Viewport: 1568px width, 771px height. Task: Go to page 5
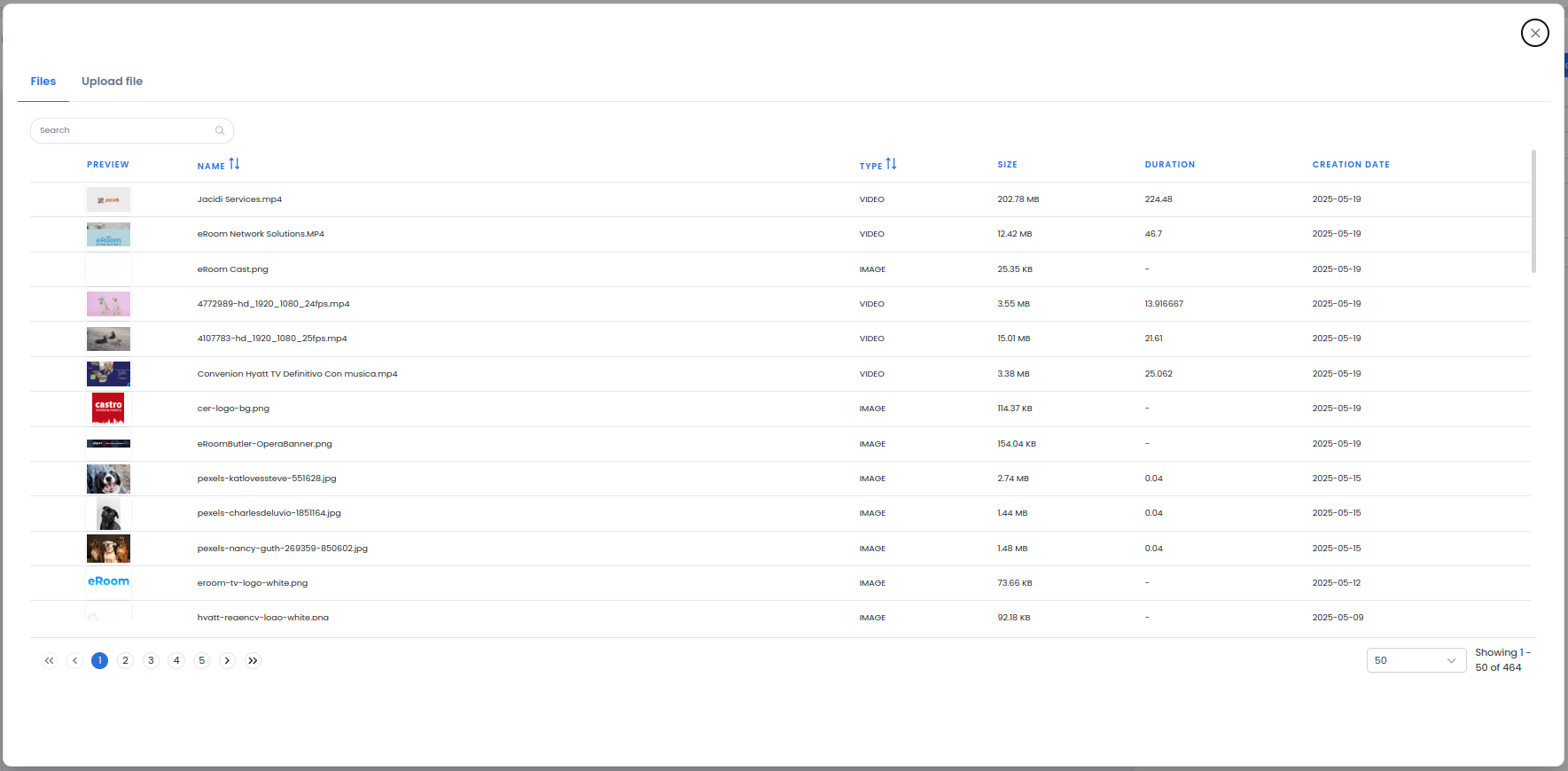[202, 660]
